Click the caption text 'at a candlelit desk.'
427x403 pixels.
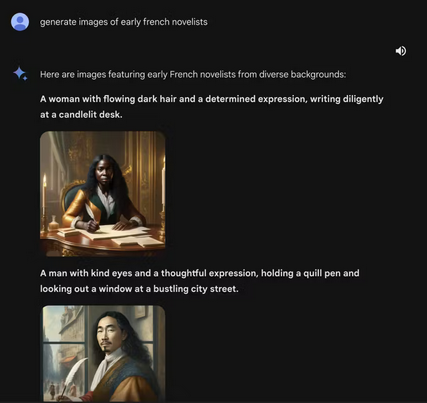tap(81, 115)
